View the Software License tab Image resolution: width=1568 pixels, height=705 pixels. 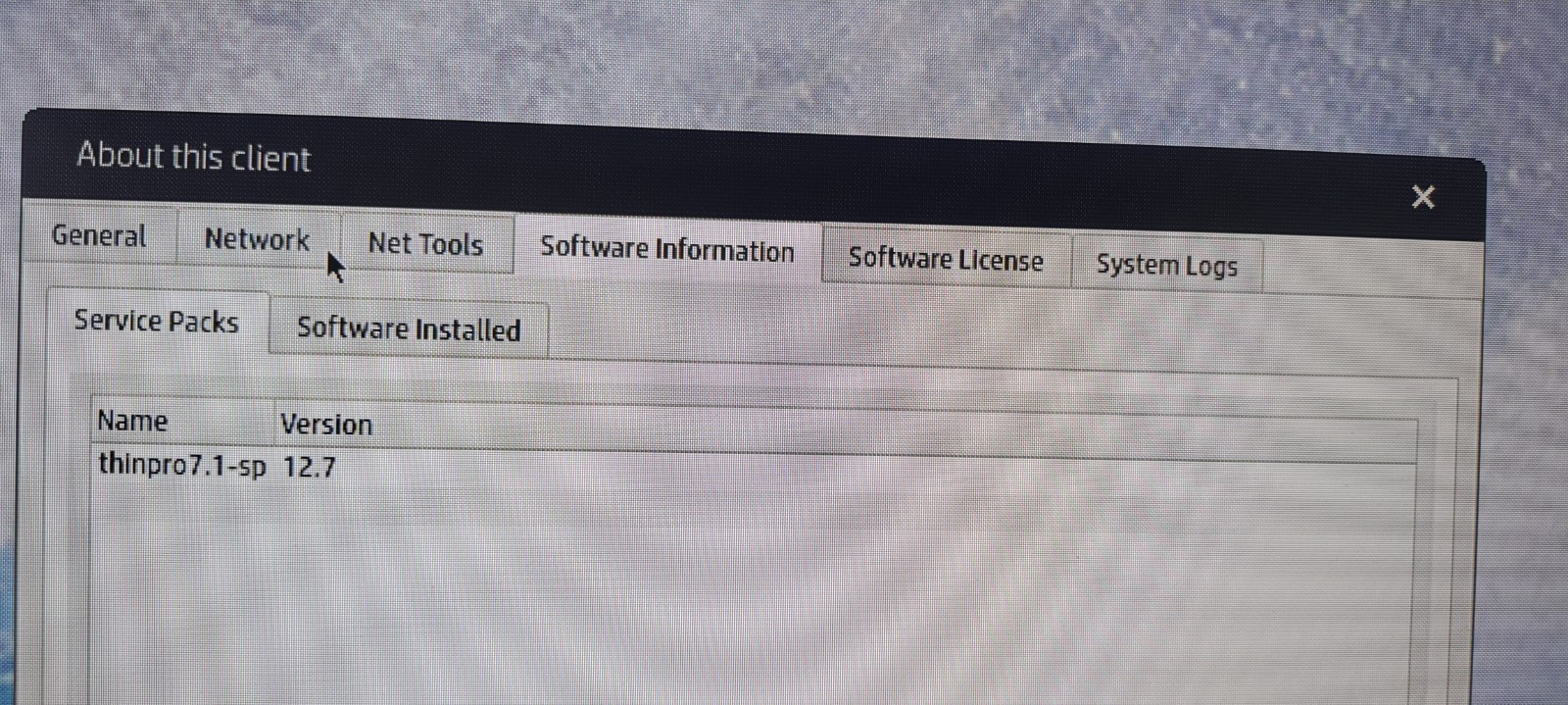point(946,259)
